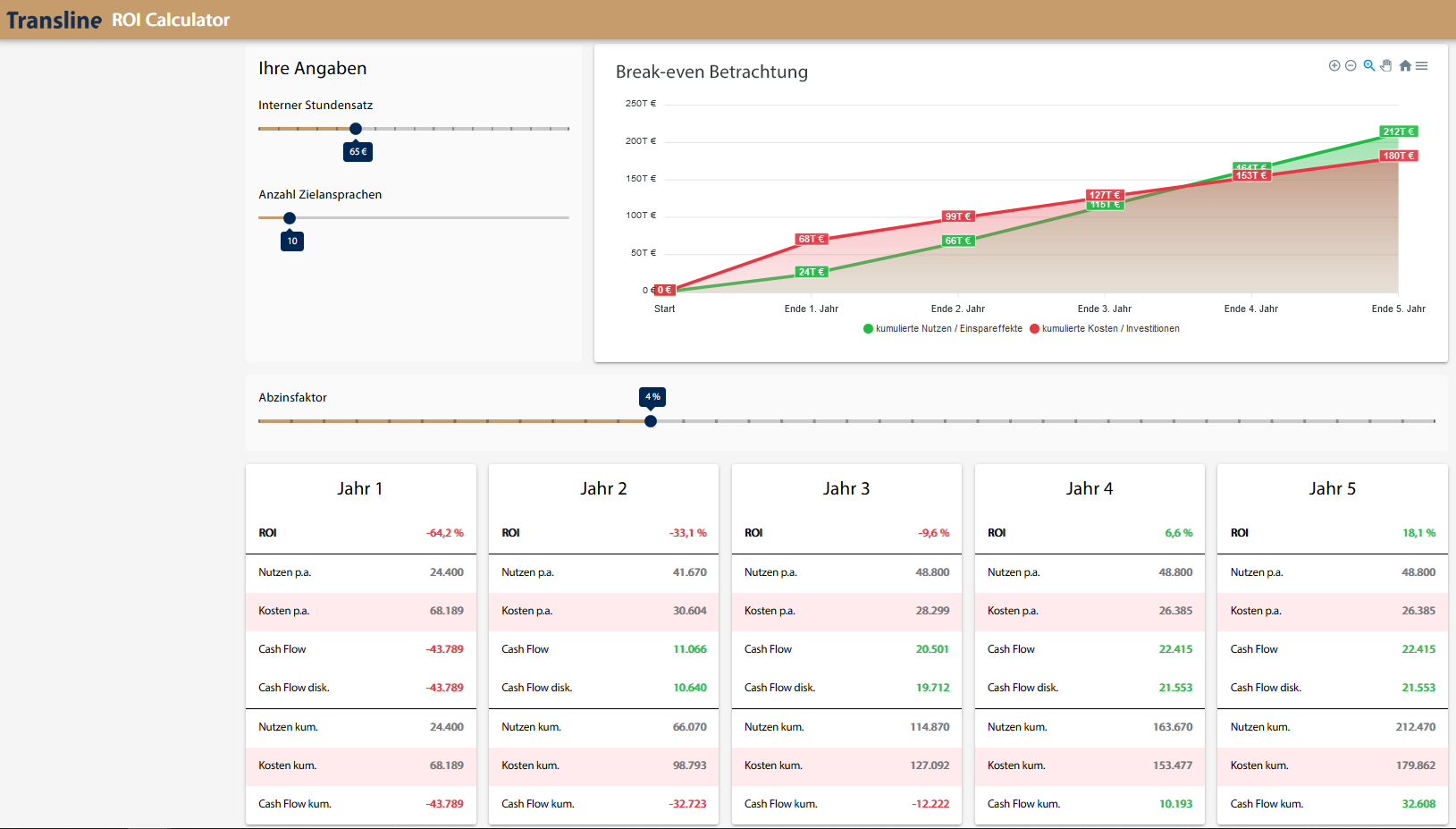Image resolution: width=1456 pixels, height=829 pixels.
Task: Enable the panning hand tool
Action: [x=1386, y=65]
